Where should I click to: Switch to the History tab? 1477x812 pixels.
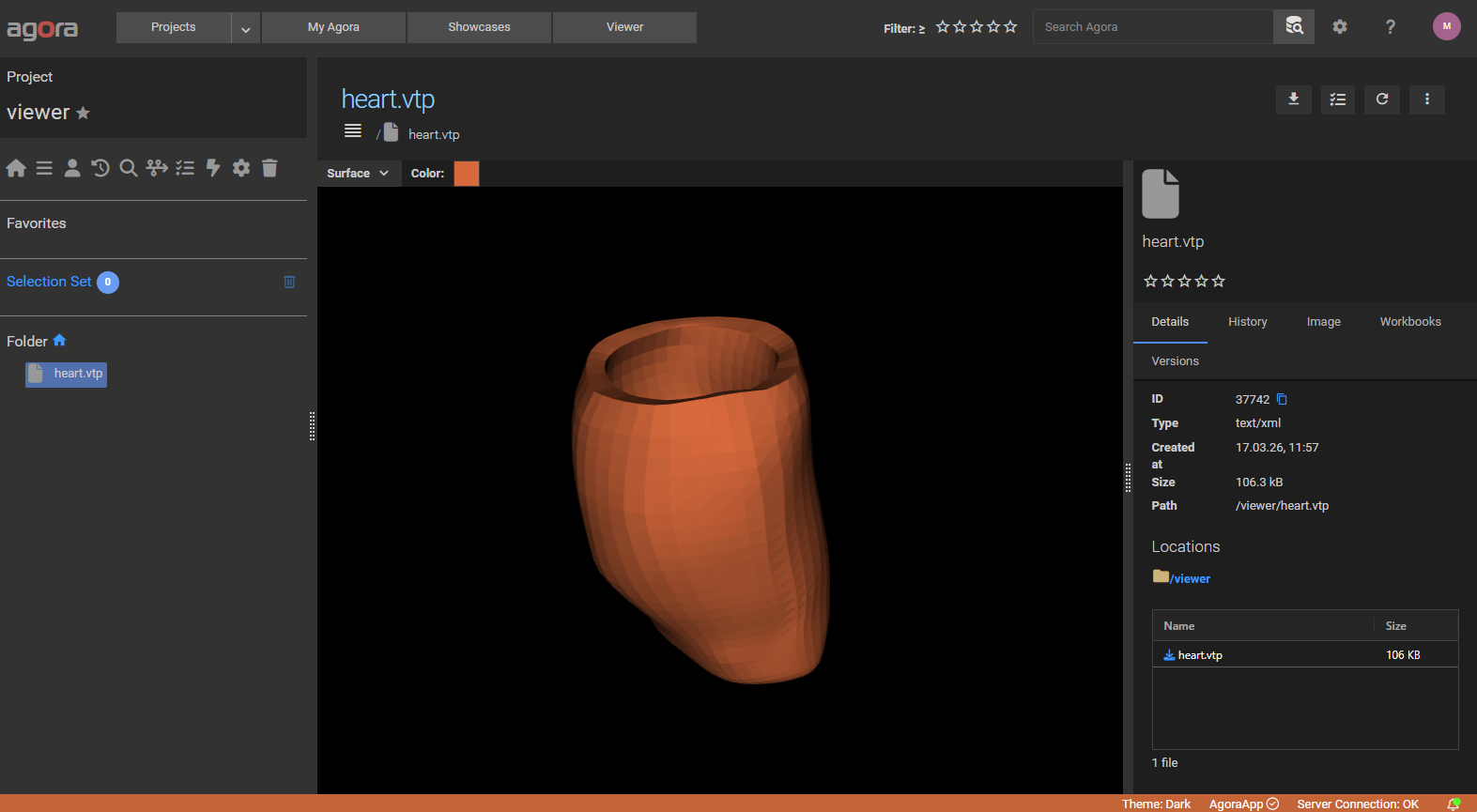1247,322
